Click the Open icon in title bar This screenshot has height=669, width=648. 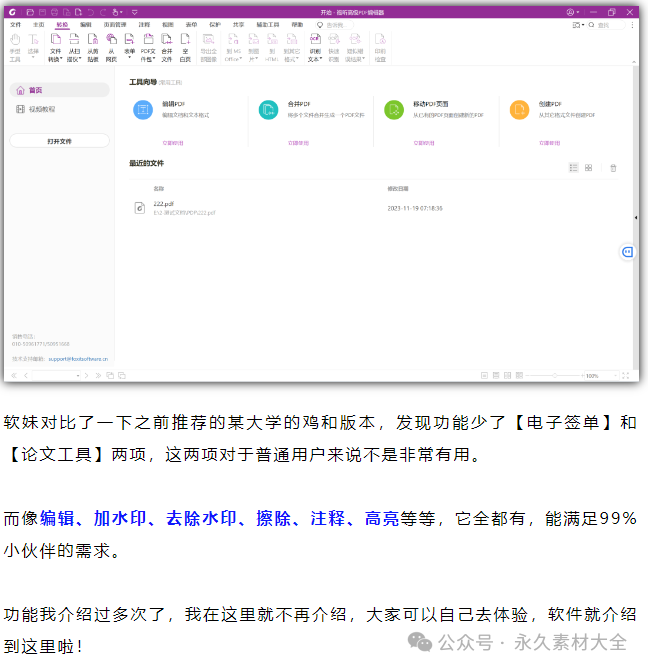30,12
